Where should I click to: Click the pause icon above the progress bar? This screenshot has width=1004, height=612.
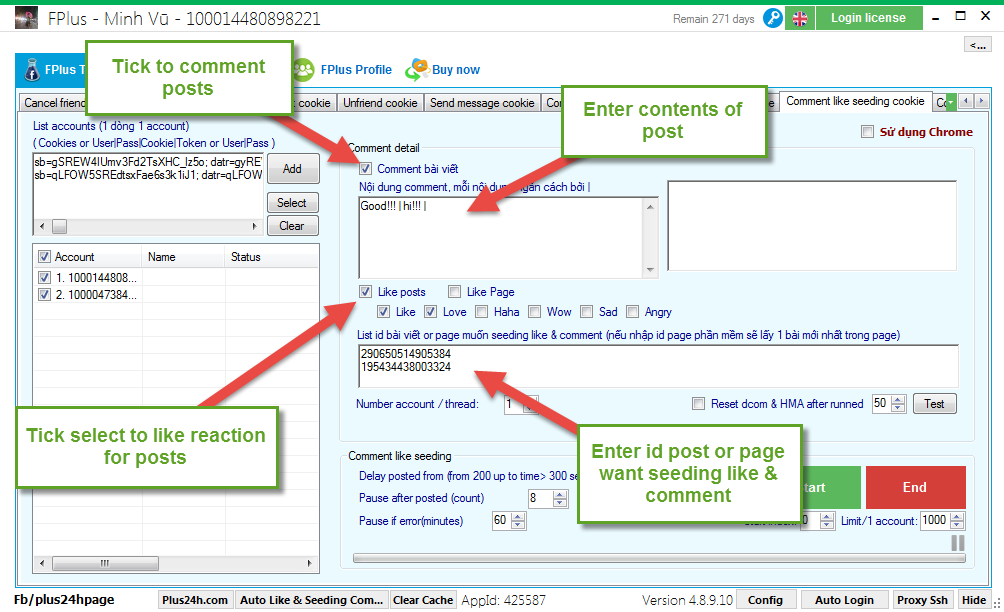click(x=958, y=543)
